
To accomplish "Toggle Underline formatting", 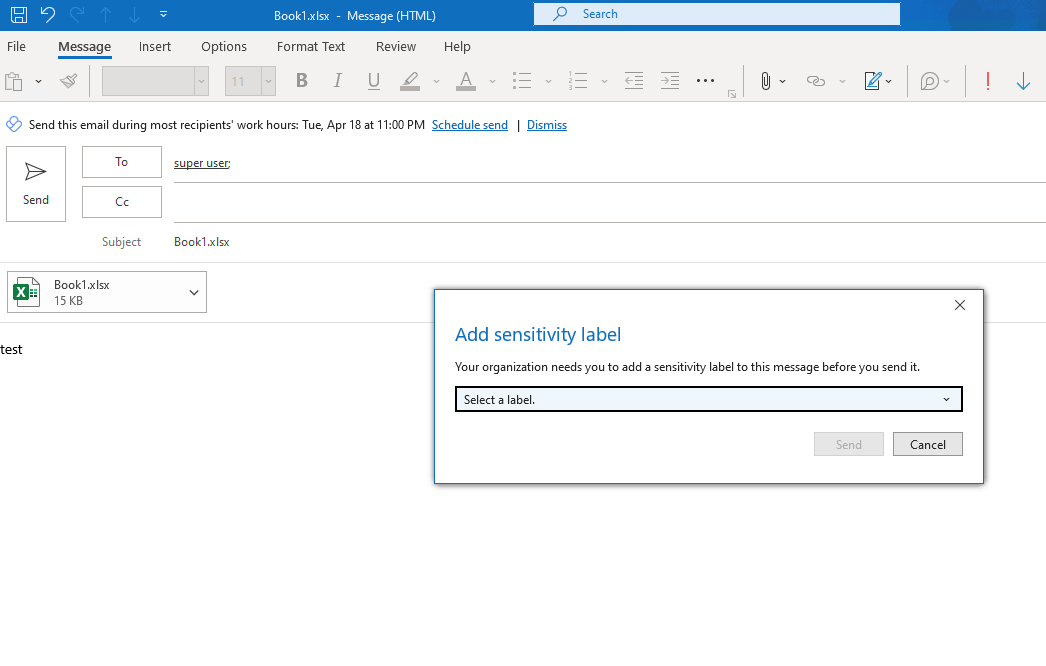I will click(x=374, y=81).
